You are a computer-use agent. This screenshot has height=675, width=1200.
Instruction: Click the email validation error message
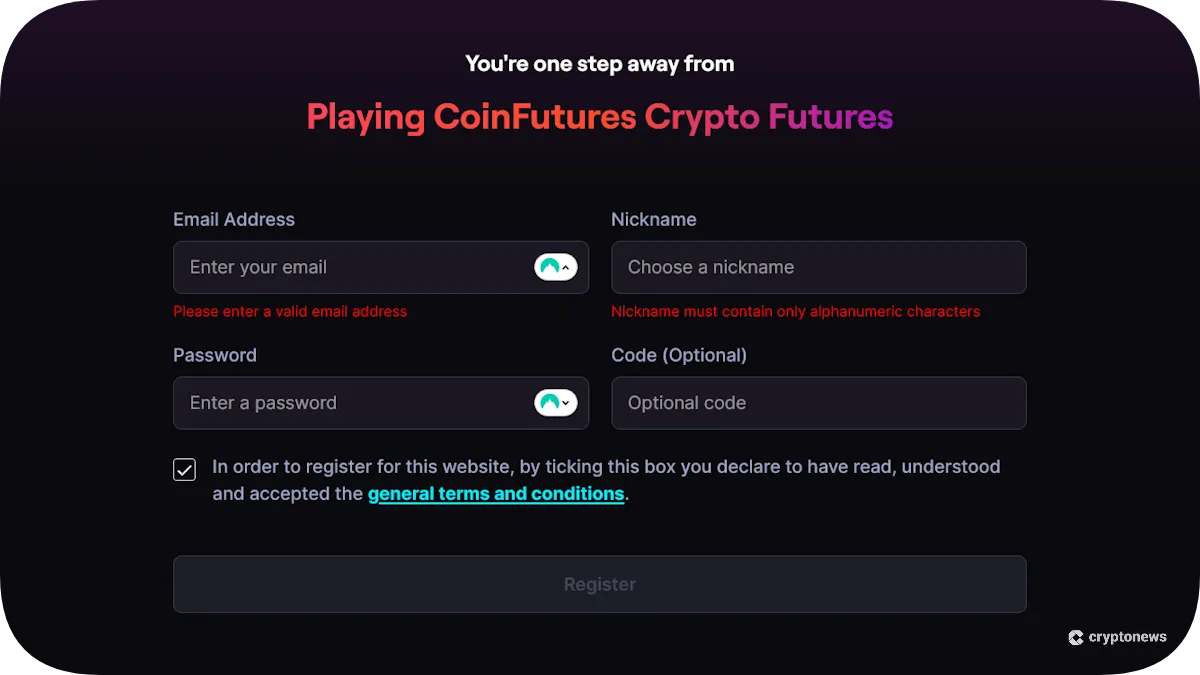click(x=290, y=311)
